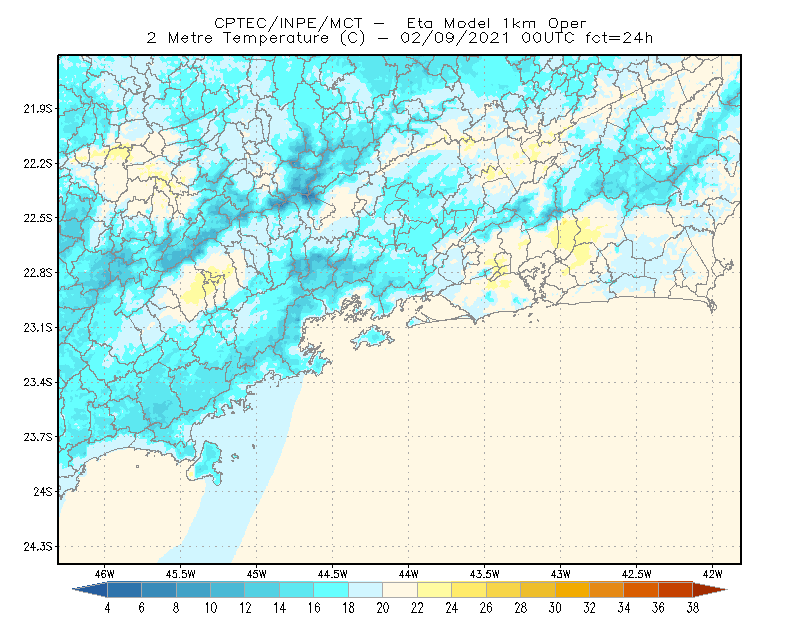Pick the cream colorbar segment between 20 and 22
Screen dimensions: 800x618
[x=400, y=590]
